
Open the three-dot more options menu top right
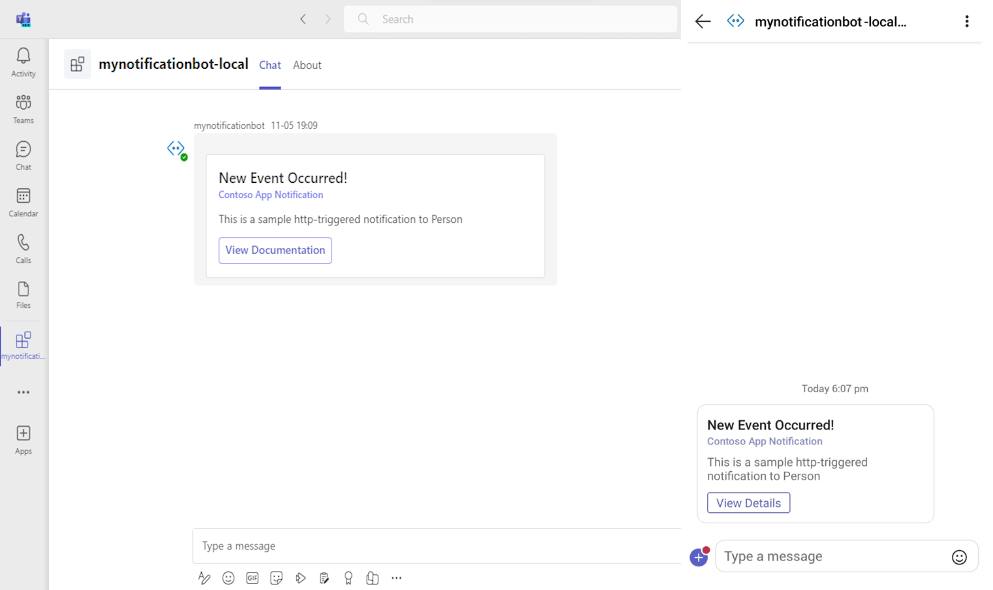(x=966, y=21)
